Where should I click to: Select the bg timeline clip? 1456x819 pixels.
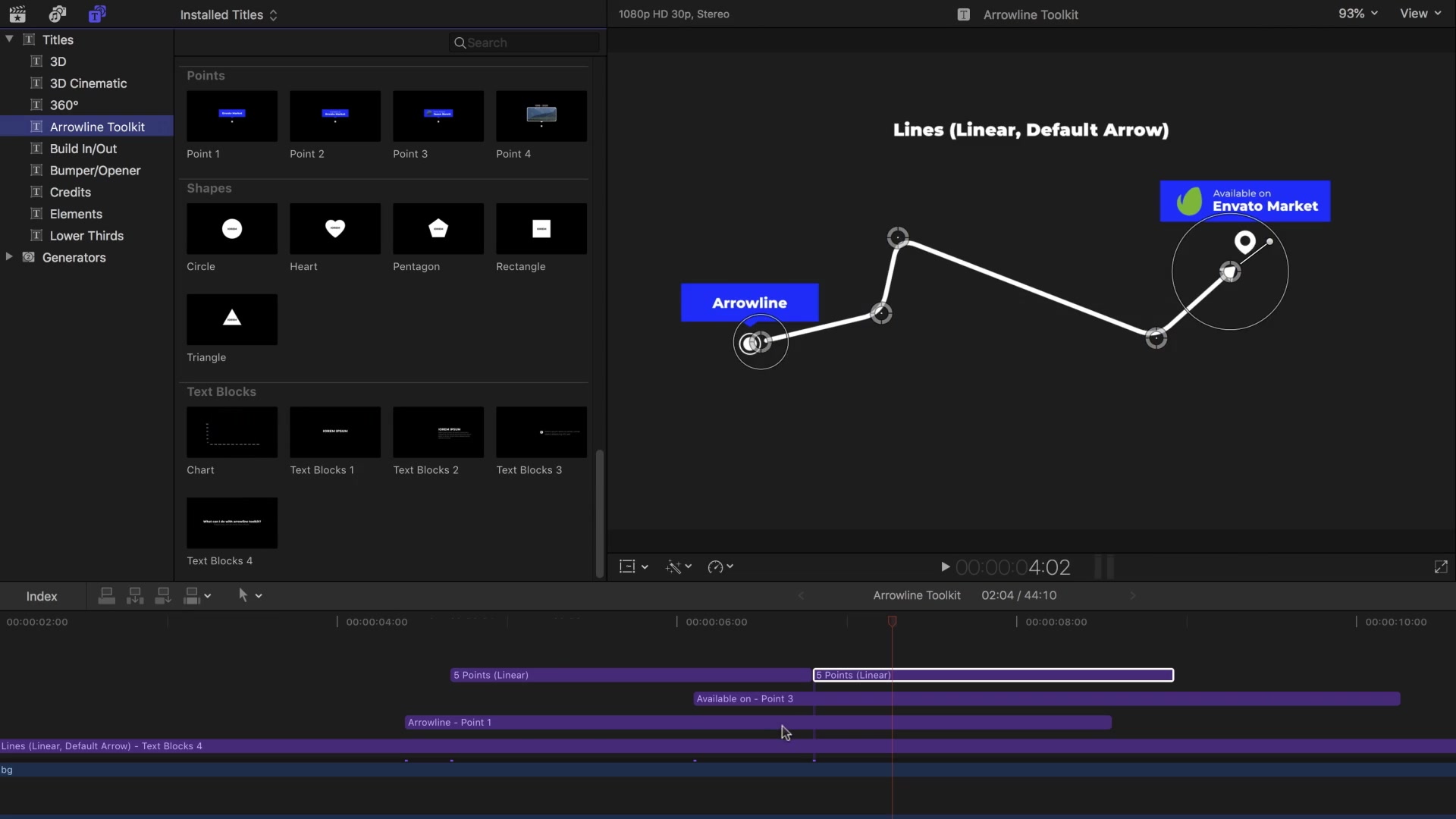pos(728,770)
